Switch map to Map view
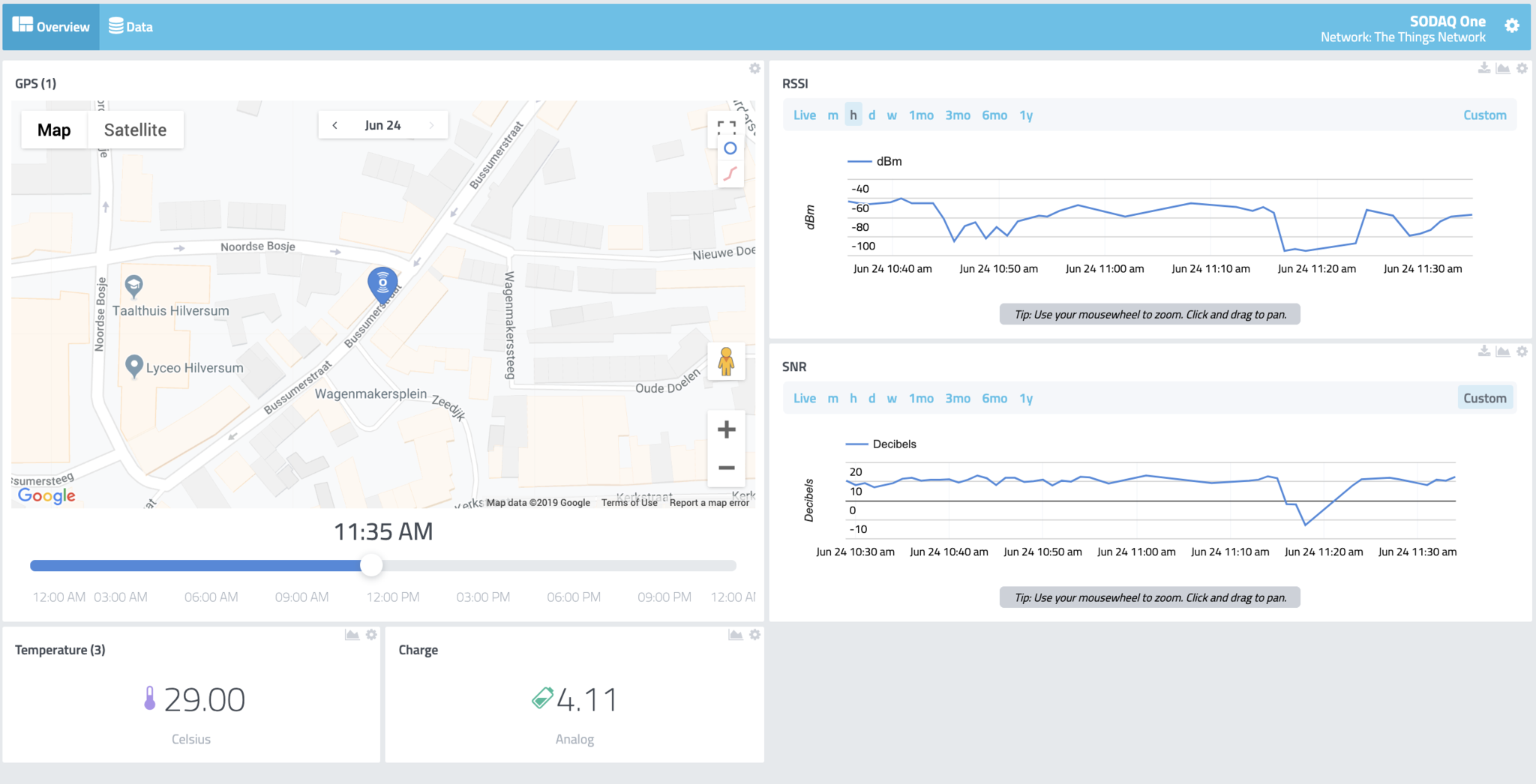 click(x=54, y=130)
